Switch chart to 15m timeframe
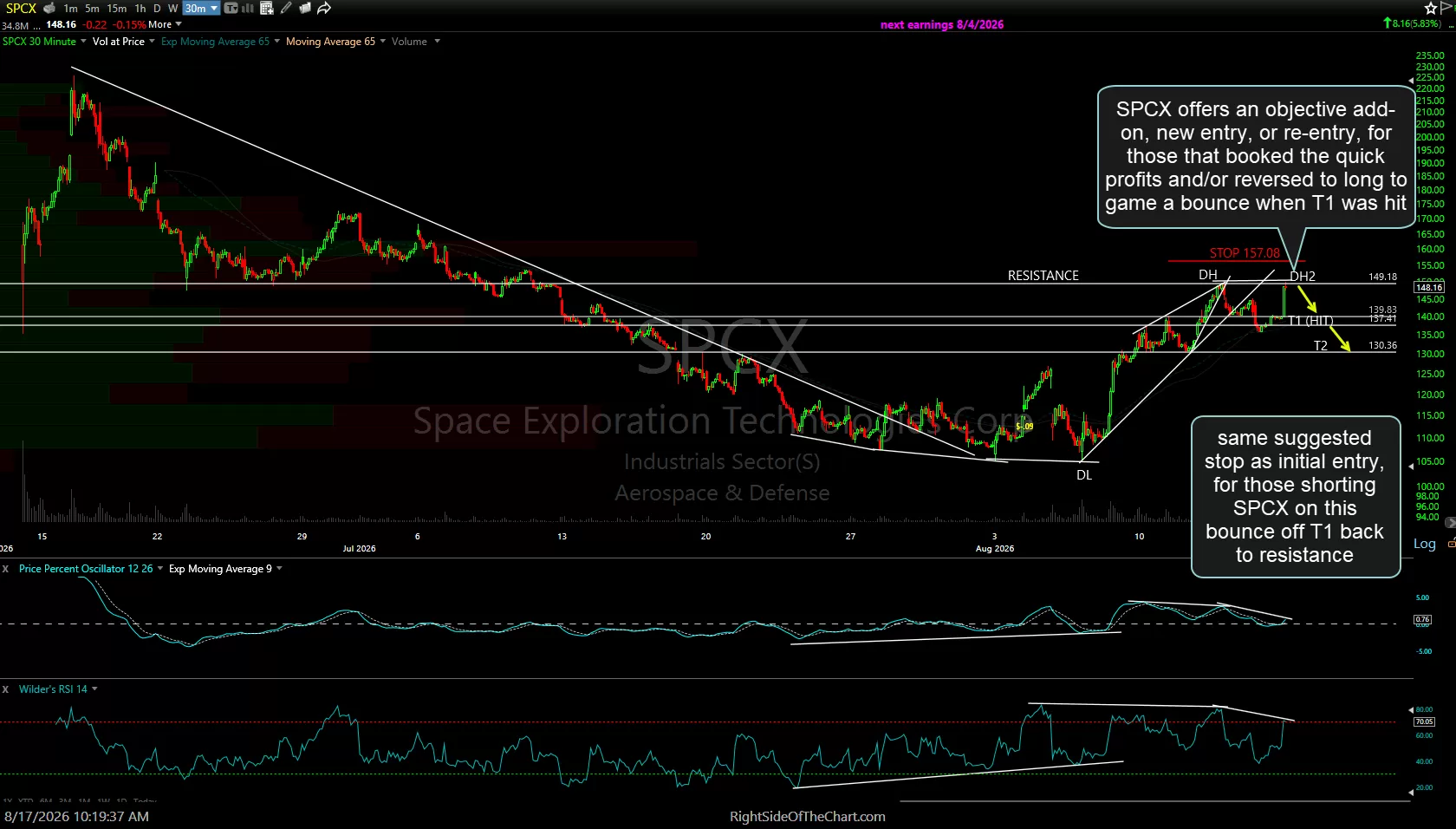 (x=117, y=9)
